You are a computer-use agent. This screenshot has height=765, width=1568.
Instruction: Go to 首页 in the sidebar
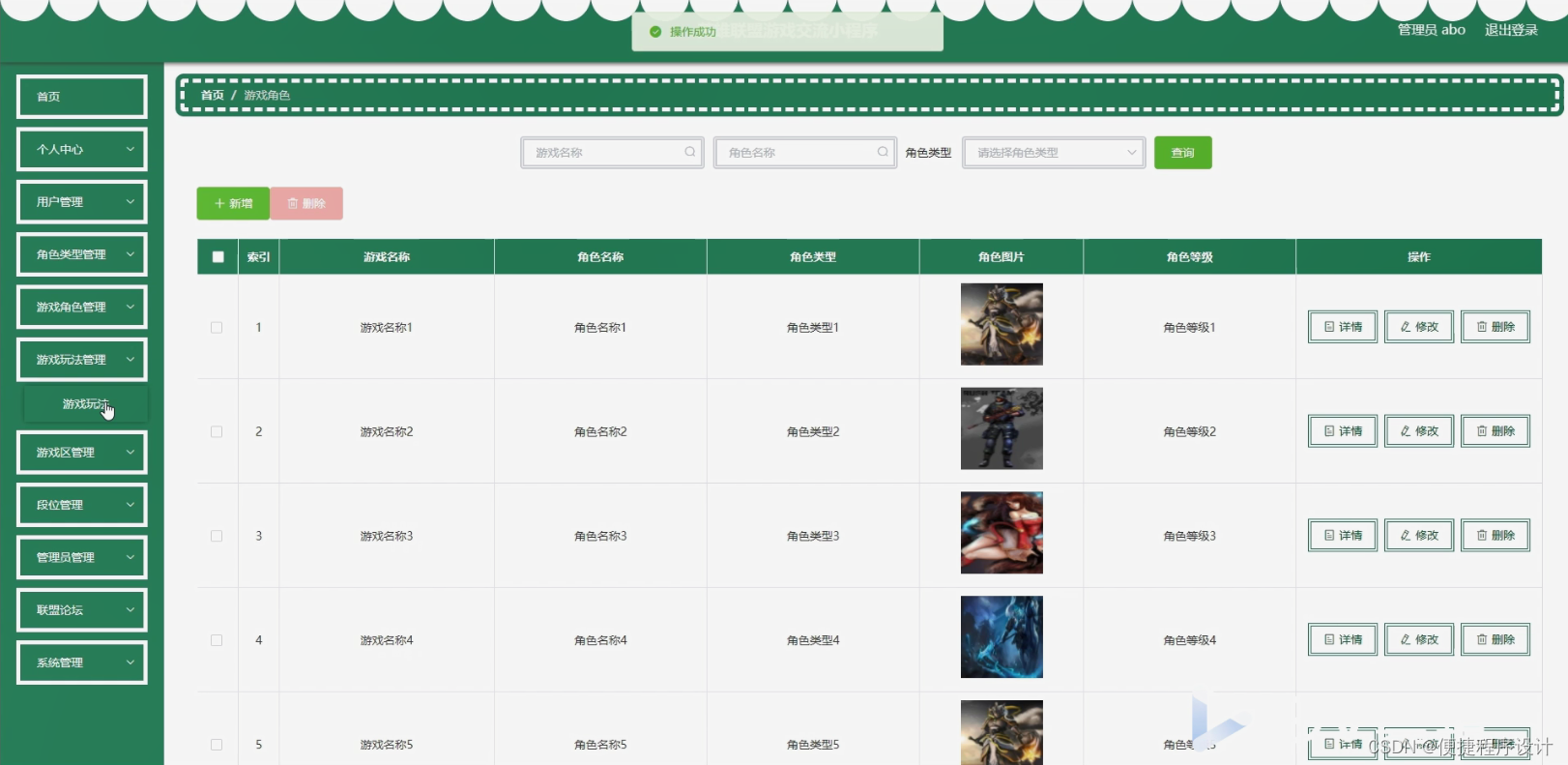coord(82,97)
